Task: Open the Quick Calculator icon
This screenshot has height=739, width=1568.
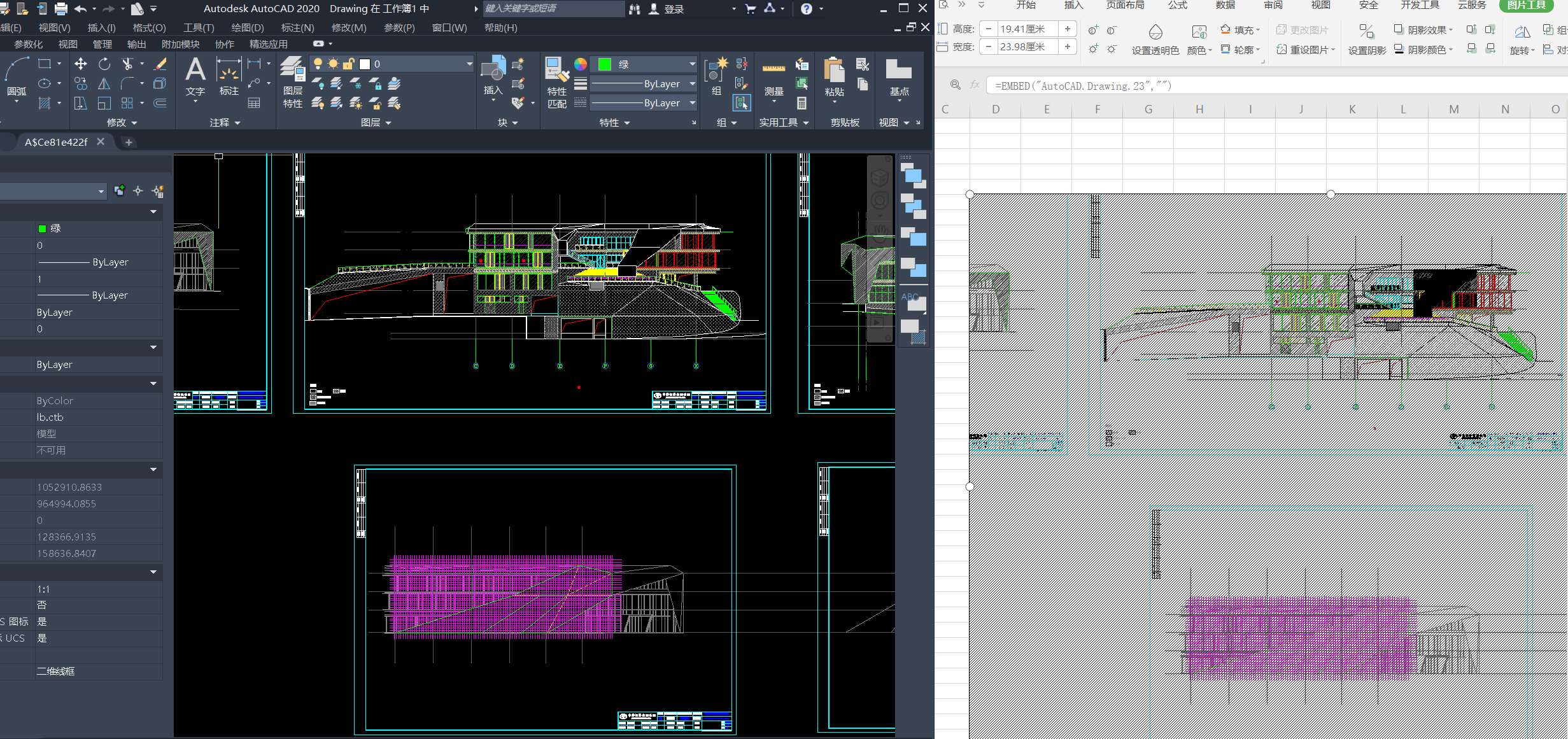Action: [x=802, y=103]
